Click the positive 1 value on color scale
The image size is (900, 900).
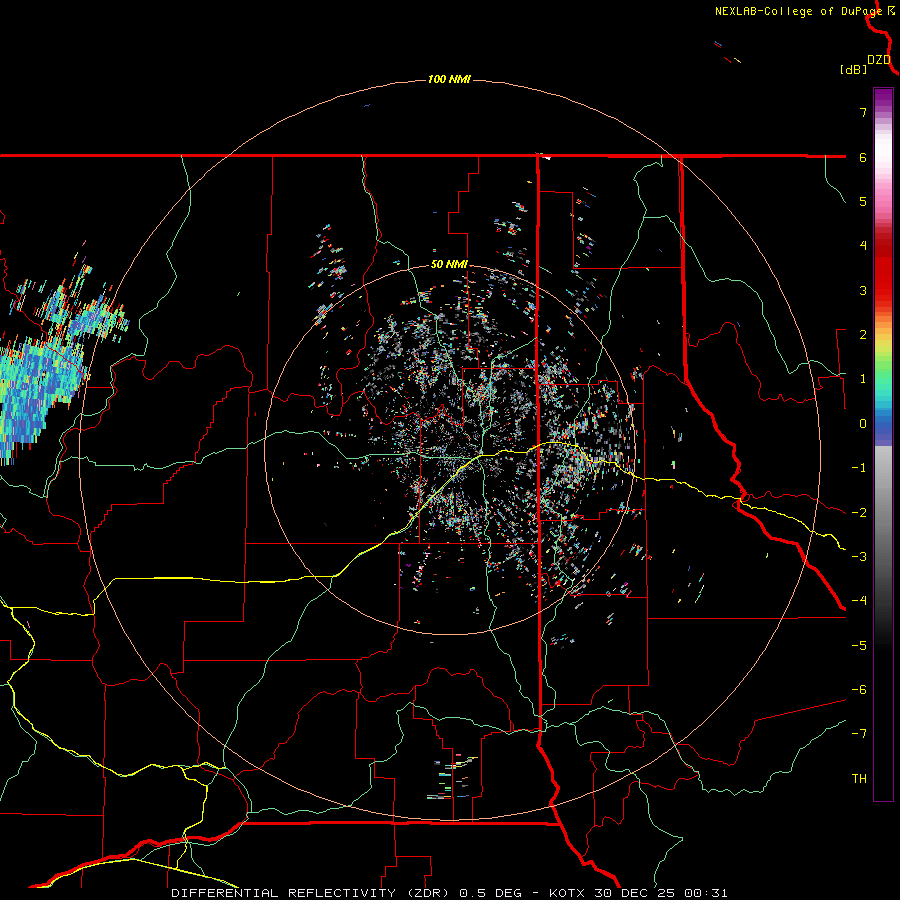click(863, 379)
